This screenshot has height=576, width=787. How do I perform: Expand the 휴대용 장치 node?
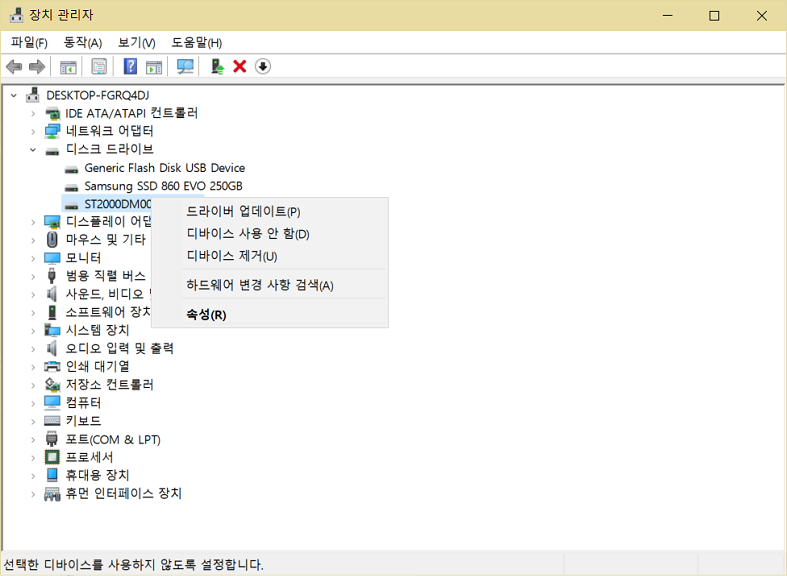tap(33, 476)
